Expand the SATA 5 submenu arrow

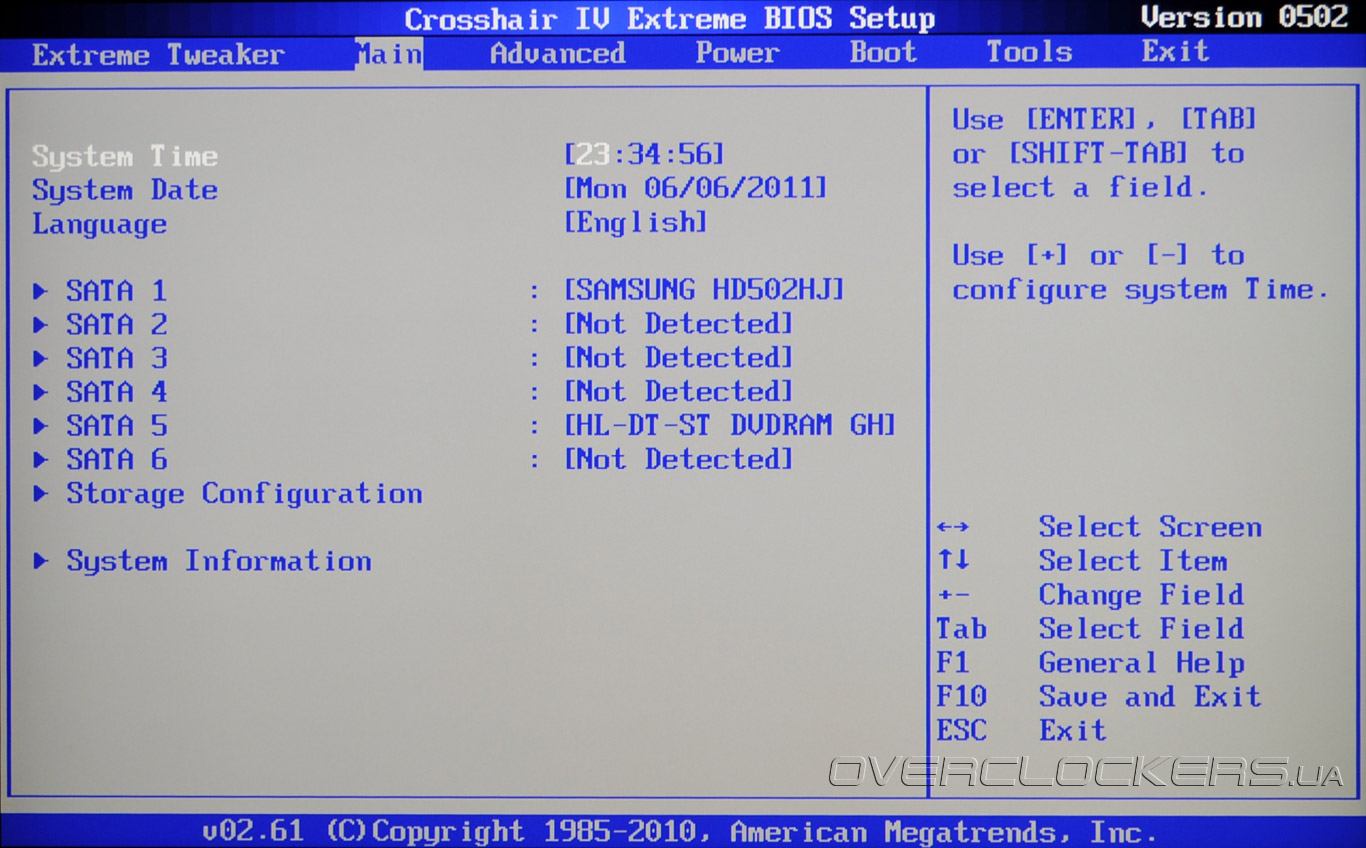click(x=40, y=427)
